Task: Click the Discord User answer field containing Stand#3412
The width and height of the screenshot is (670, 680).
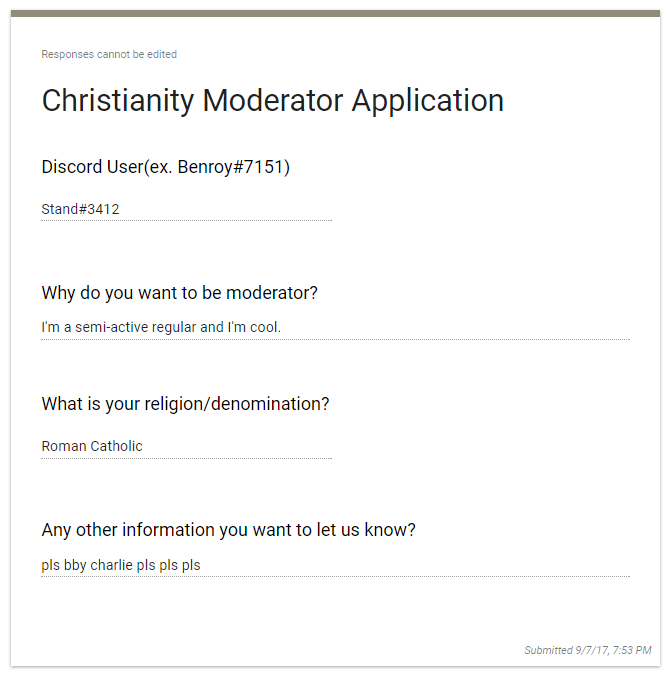Action: [x=186, y=210]
